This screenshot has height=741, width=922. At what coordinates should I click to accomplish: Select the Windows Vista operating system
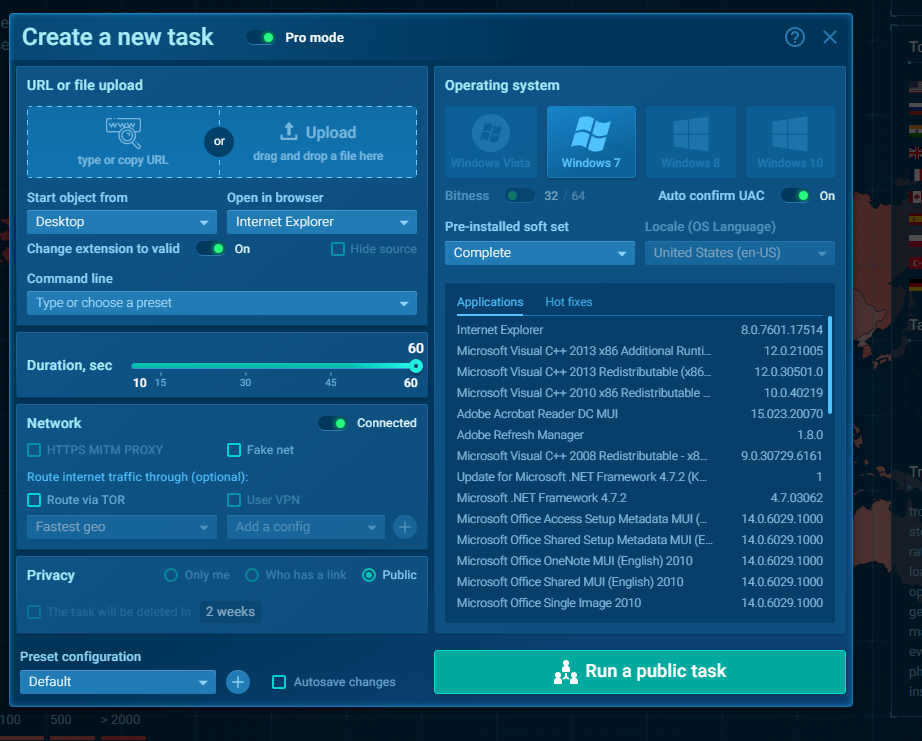(x=491, y=142)
